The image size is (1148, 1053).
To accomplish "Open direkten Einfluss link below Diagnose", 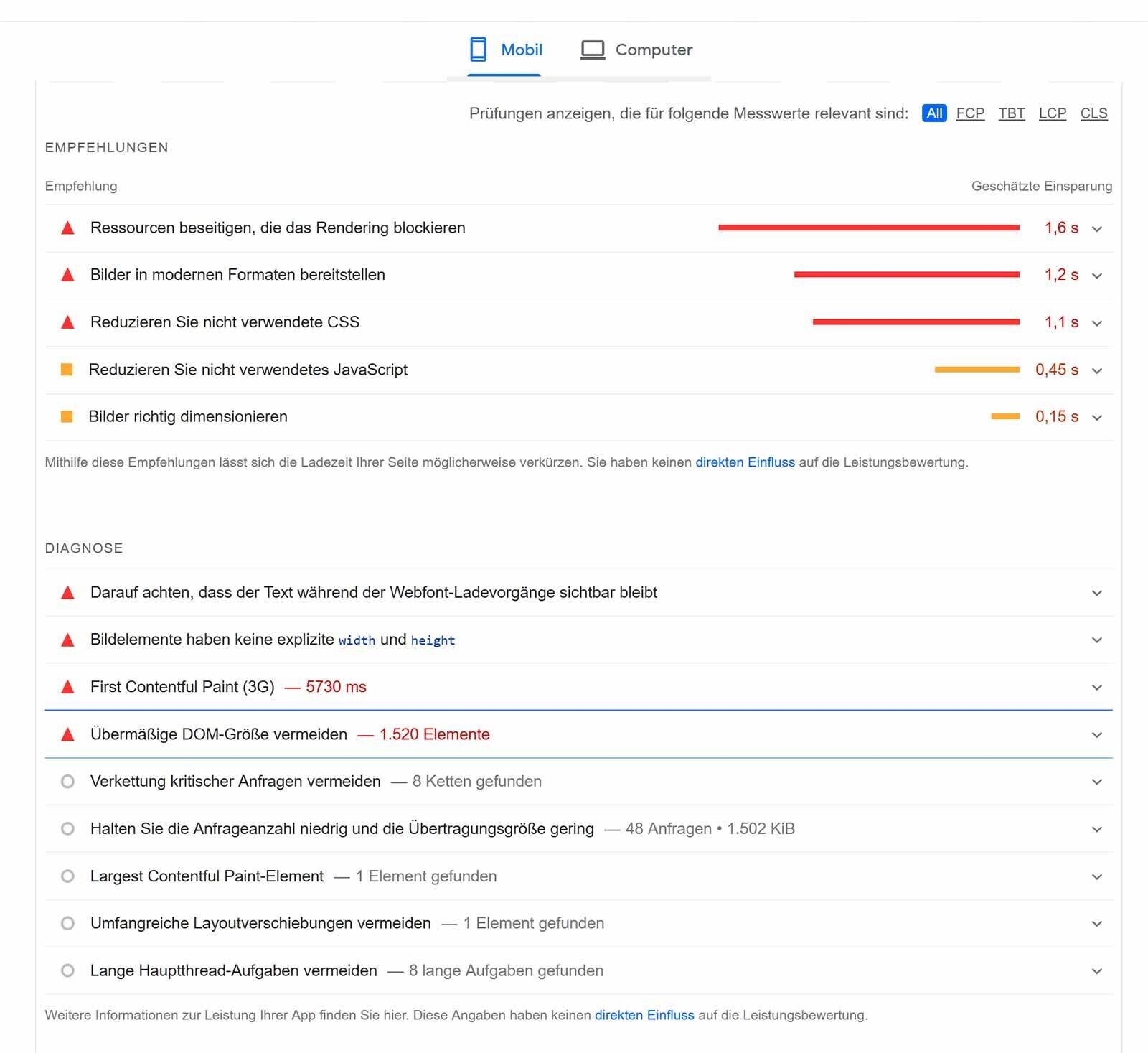I will tap(644, 1015).
